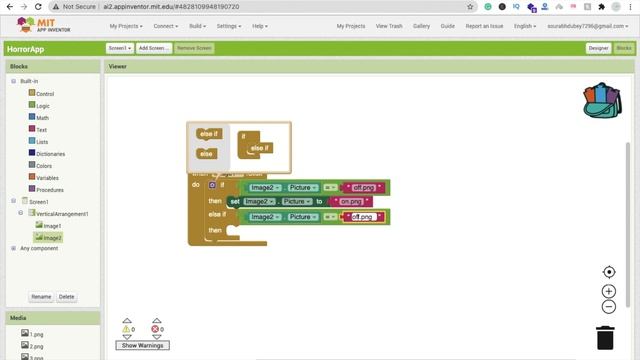Image resolution: width=640 pixels, height=360 pixels.
Task: Collapse the Screen1 tree node
Action: point(13,201)
